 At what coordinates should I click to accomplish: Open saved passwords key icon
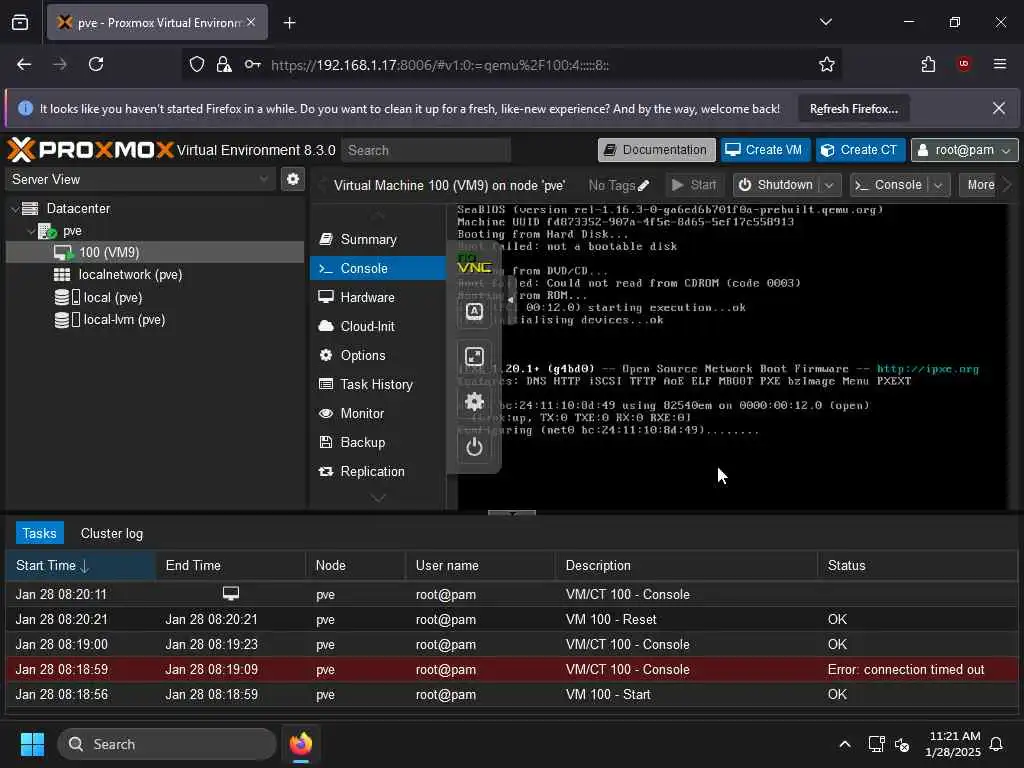pos(253,64)
